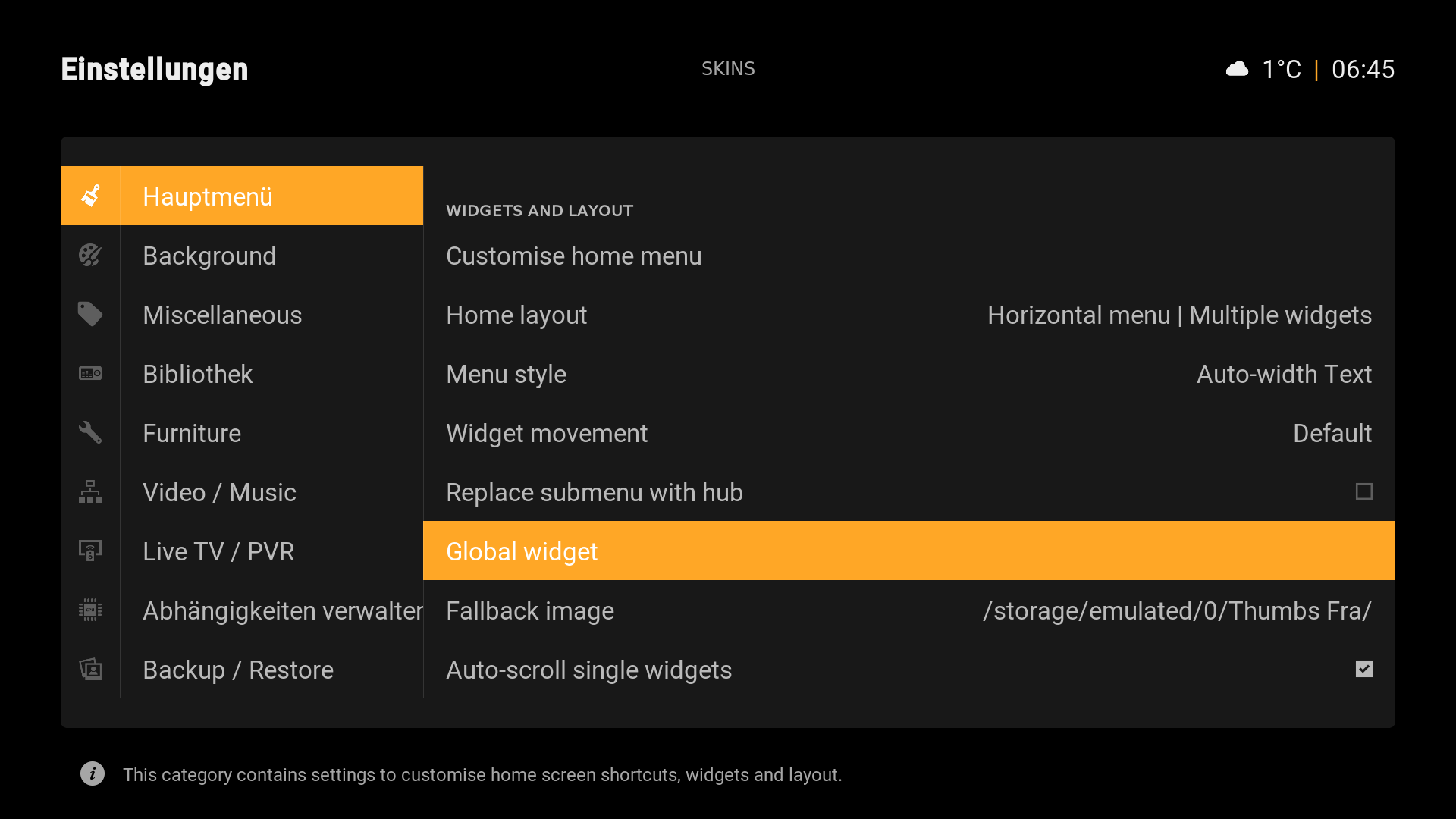Image resolution: width=1456 pixels, height=819 pixels.
Task: Change Widget movement Default value
Action: pos(1332,433)
